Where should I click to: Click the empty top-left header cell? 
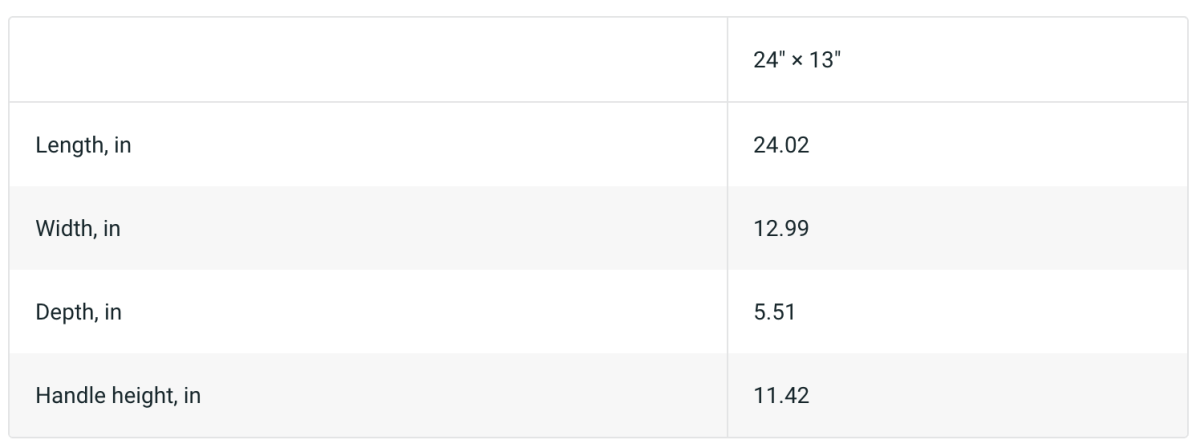tap(369, 60)
